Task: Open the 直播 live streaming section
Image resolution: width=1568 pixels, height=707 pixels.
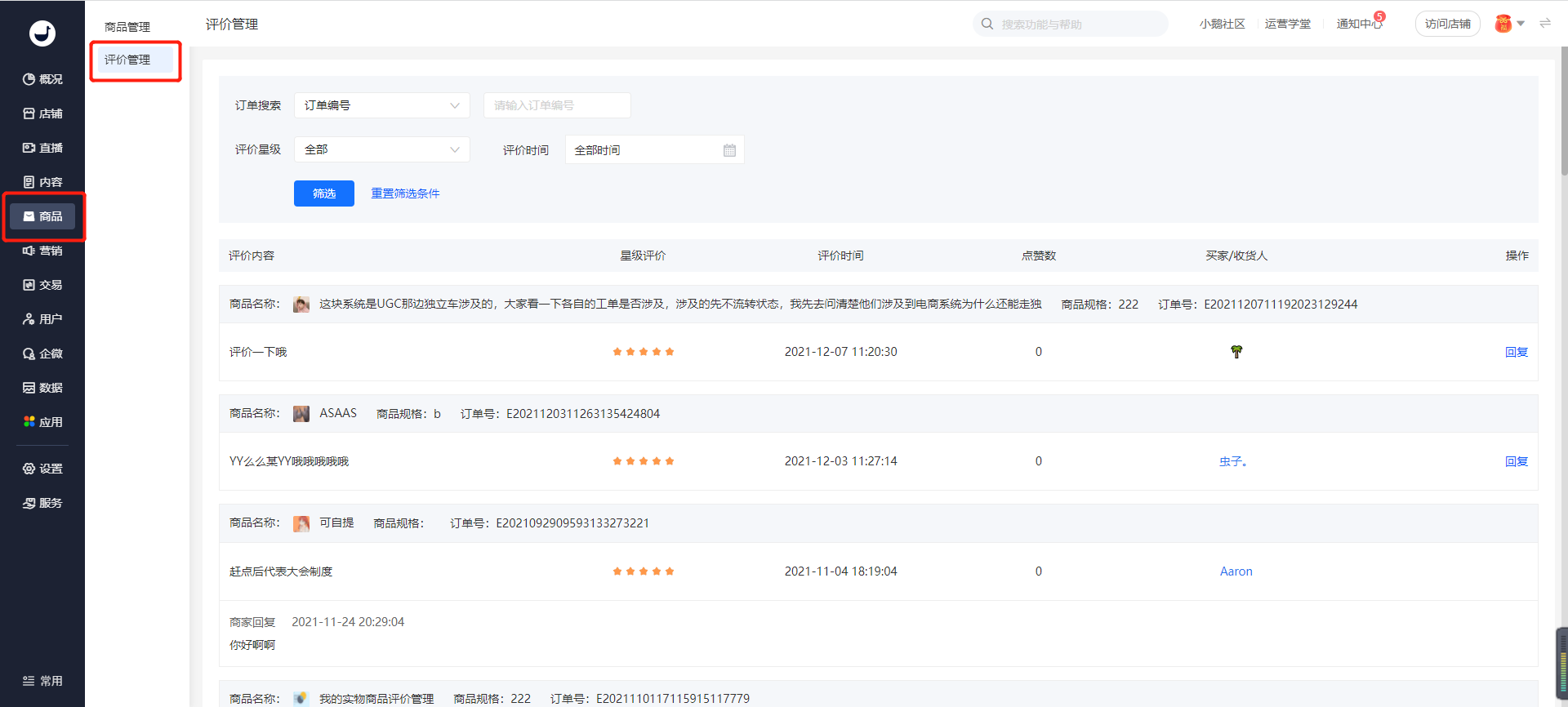Action: click(x=42, y=148)
